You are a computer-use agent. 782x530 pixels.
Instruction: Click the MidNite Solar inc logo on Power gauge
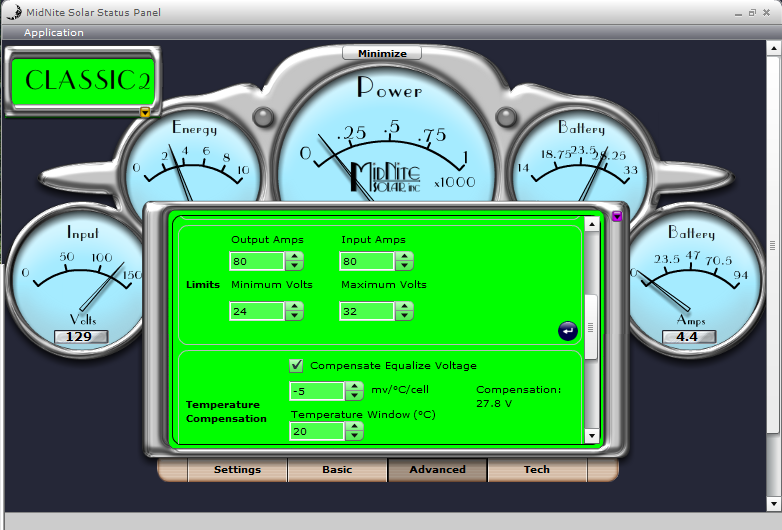click(386, 177)
